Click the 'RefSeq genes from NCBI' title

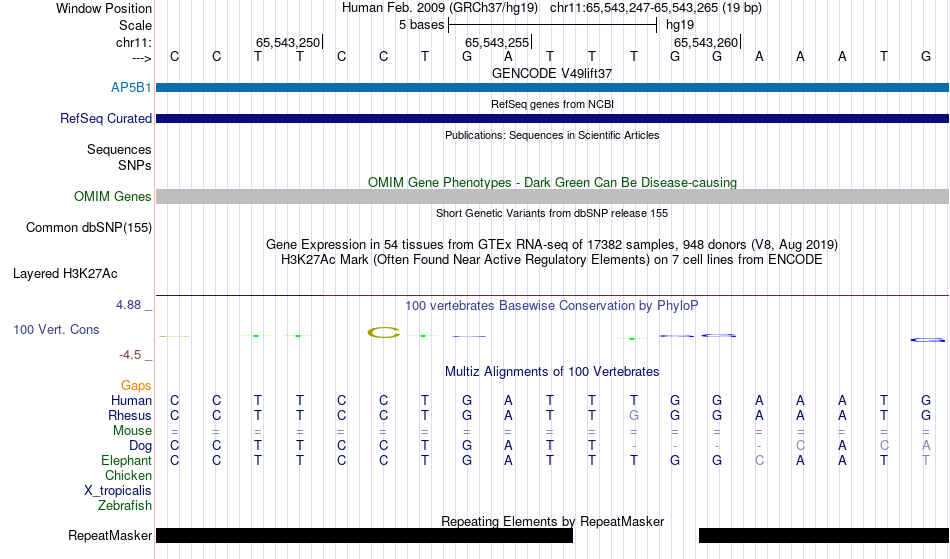click(x=552, y=104)
